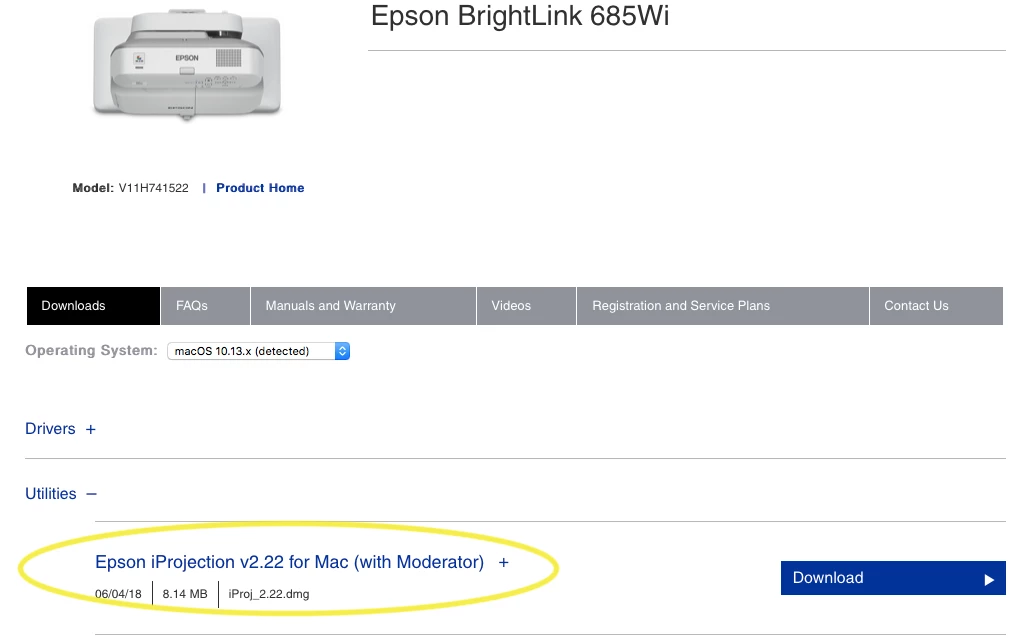Switch to the FAQs tab

click(x=205, y=306)
